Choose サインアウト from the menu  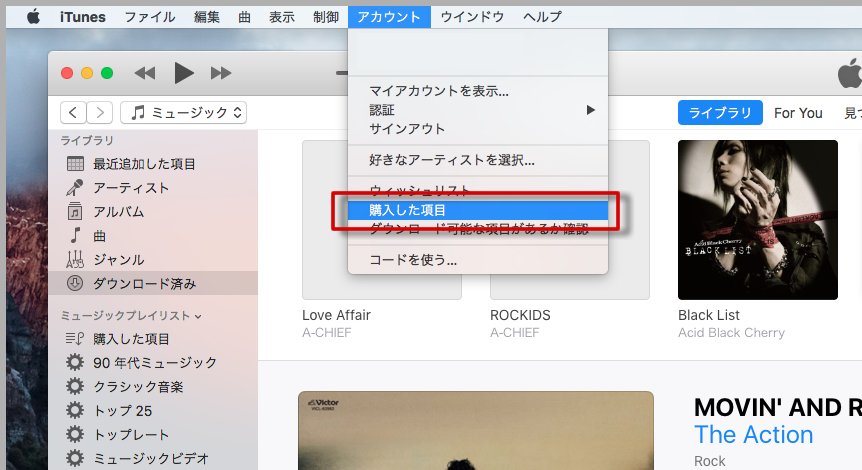coord(478,129)
